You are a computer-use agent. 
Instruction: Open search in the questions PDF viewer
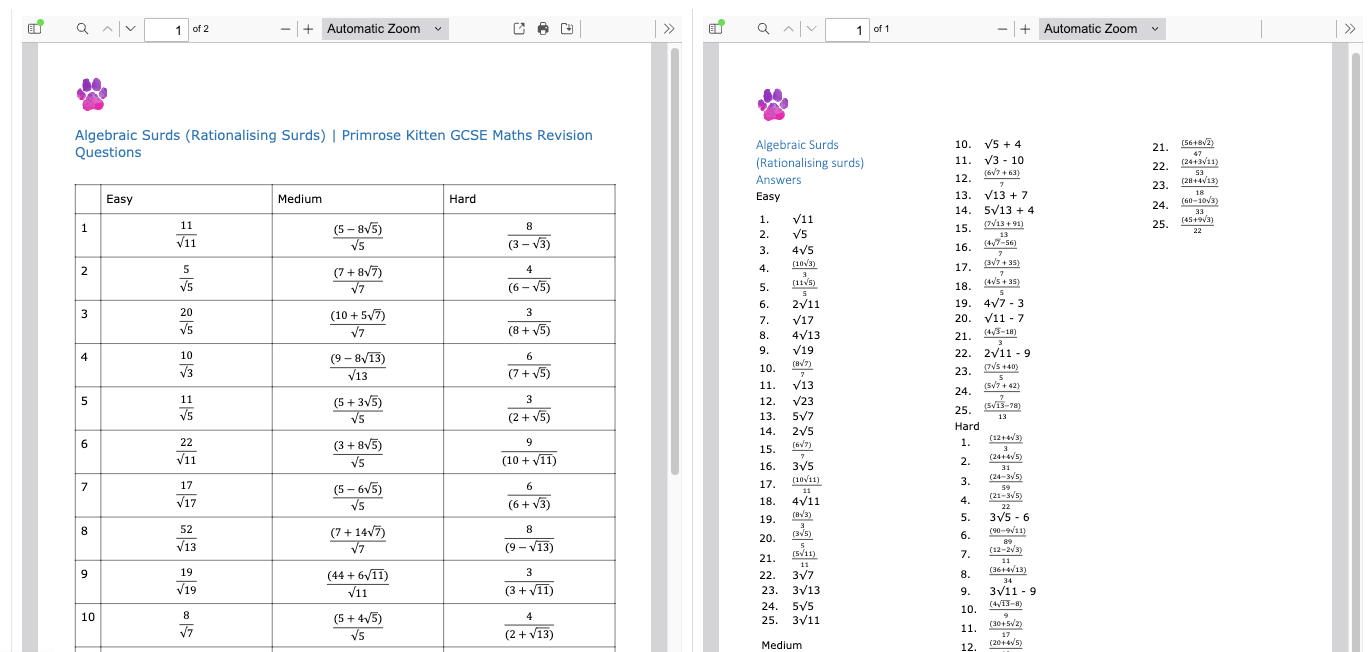[x=82, y=28]
